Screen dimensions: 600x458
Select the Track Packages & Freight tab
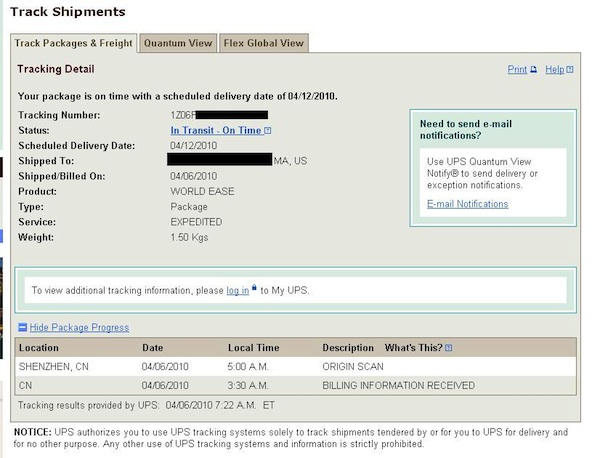73,43
